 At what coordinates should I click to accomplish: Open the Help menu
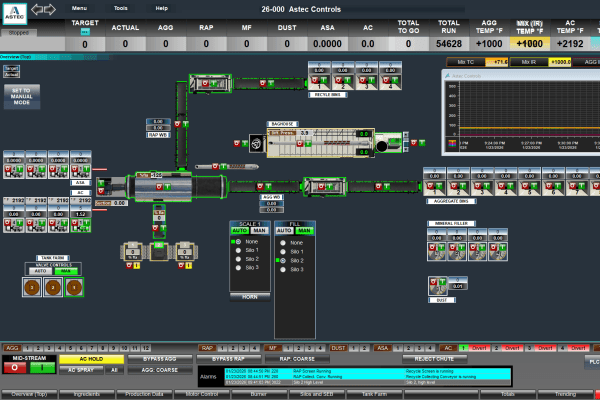pyautogui.click(x=161, y=8)
